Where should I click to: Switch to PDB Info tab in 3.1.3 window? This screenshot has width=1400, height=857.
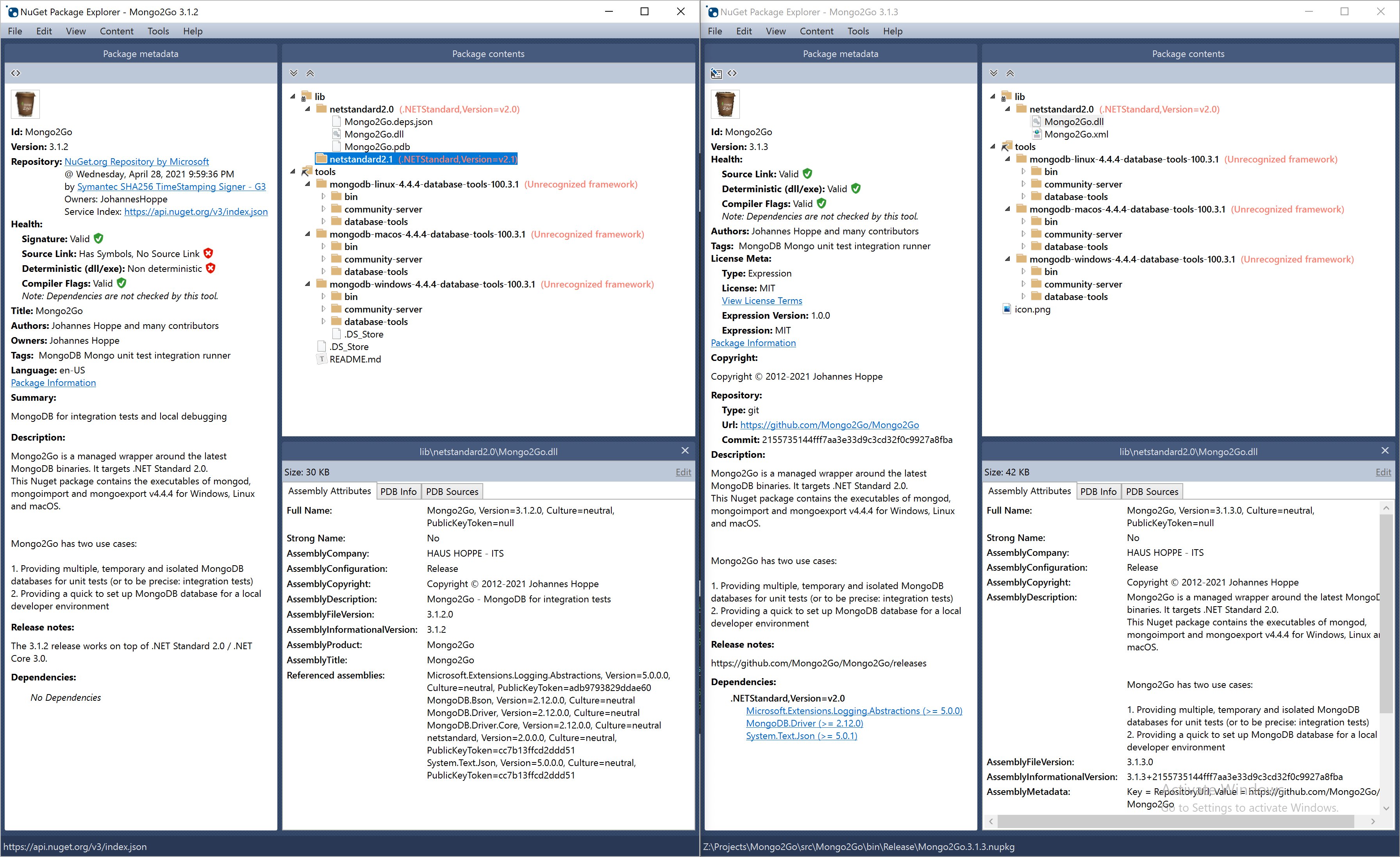pyautogui.click(x=1098, y=491)
